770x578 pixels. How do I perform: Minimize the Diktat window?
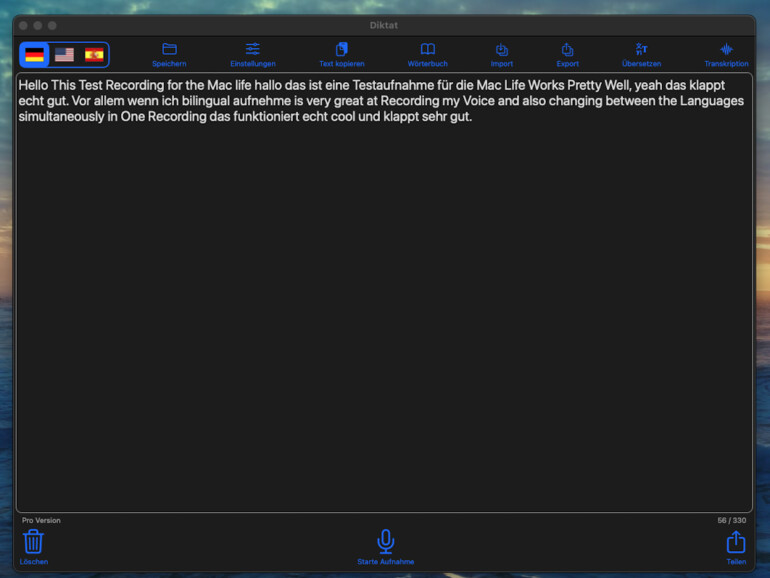click(x=38, y=26)
